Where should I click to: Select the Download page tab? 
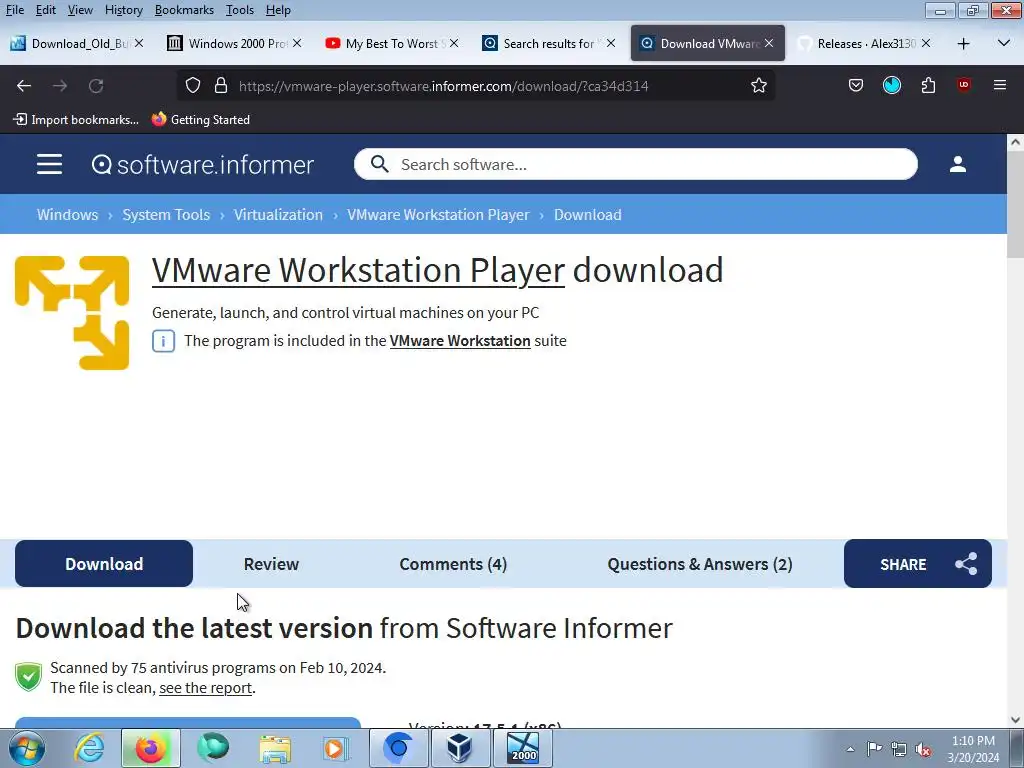[x=104, y=564]
